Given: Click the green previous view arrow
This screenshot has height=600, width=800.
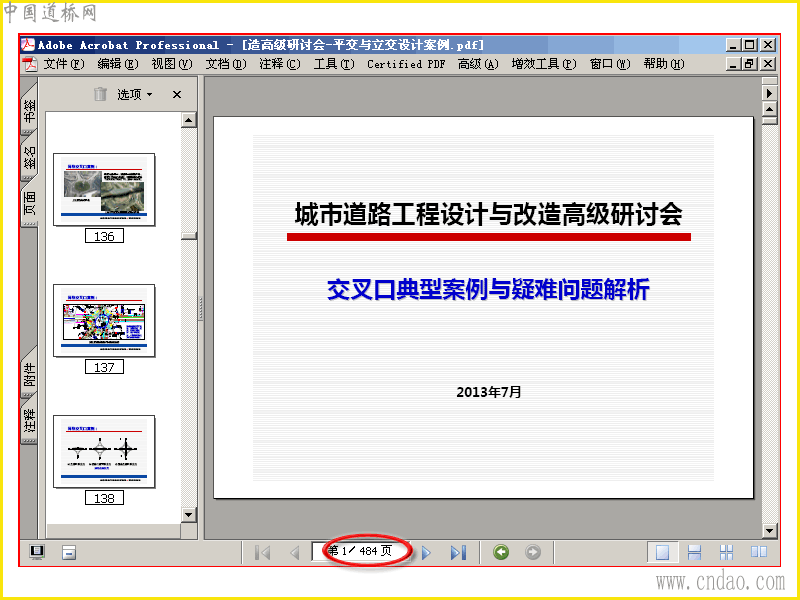Looking at the screenshot, I should coord(501,552).
